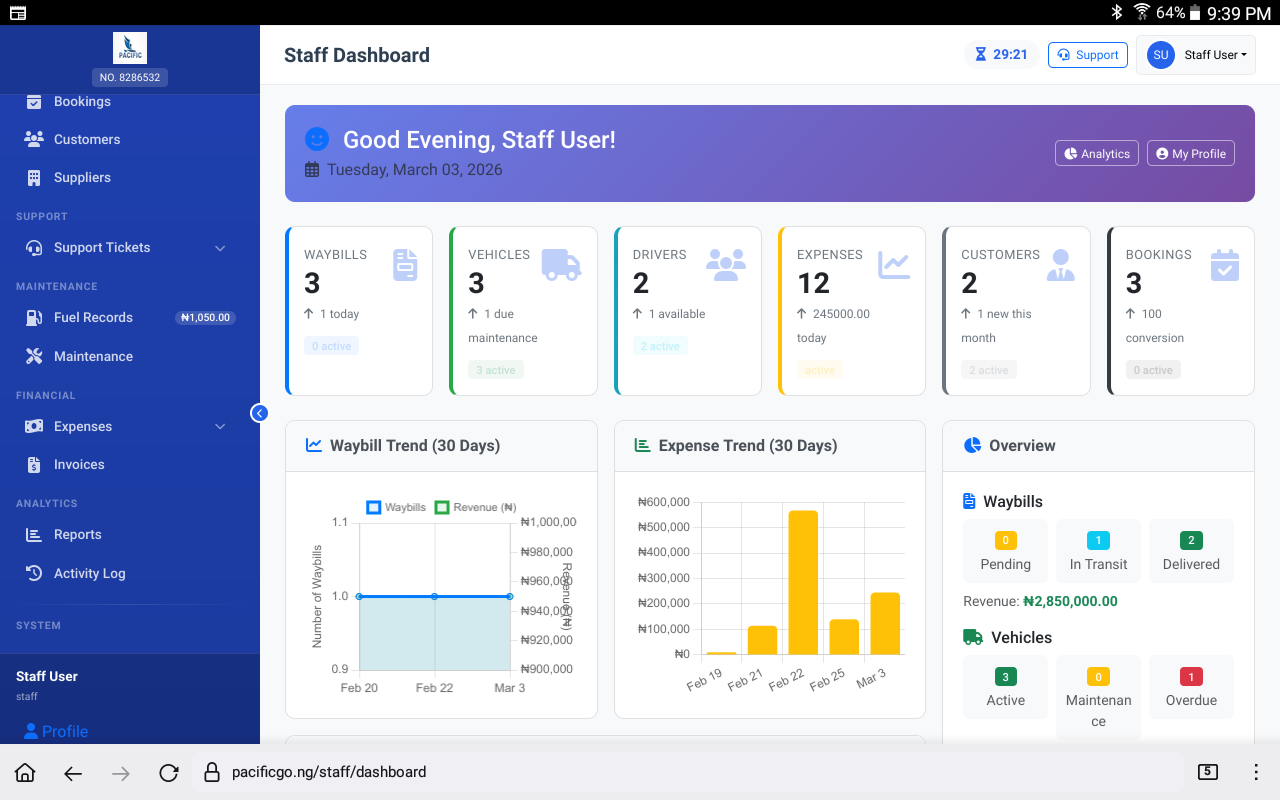Click the browser address bar URL
The height and width of the screenshot is (800, 1280).
click(x=329, y=772)
